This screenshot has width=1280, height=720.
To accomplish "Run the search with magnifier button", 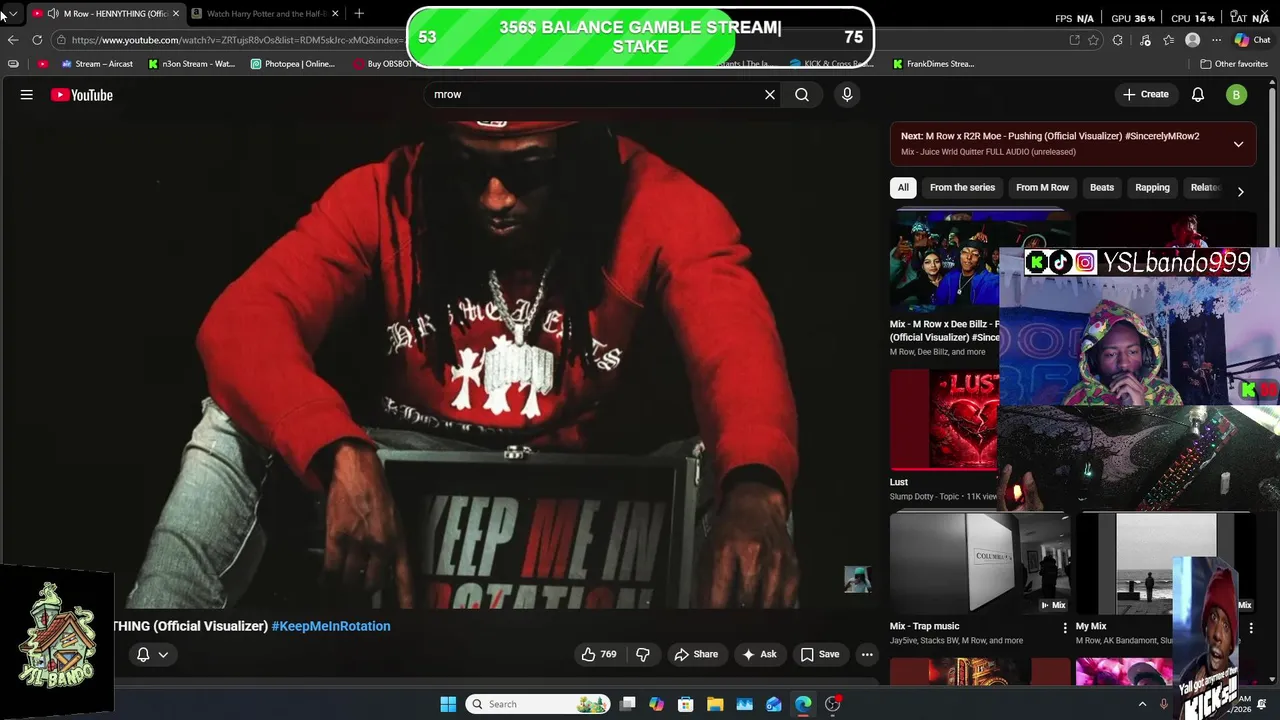I will click(802, 94).
